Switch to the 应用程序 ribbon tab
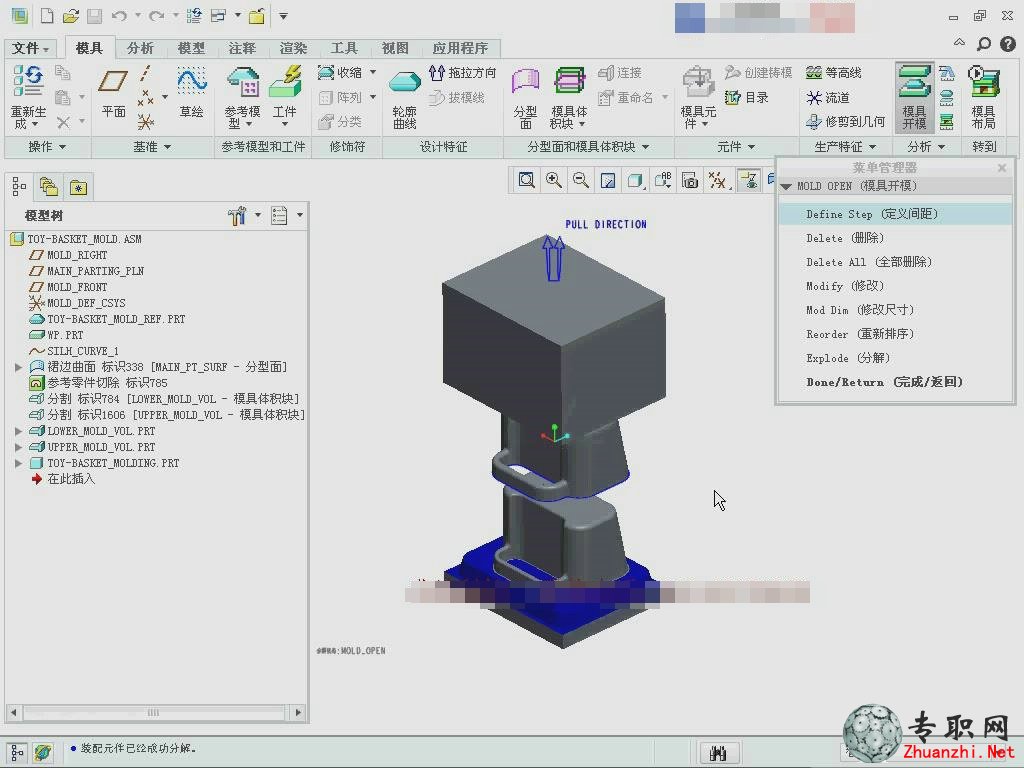The height and width of the screenshot is (768, 1024). point(460,48)
